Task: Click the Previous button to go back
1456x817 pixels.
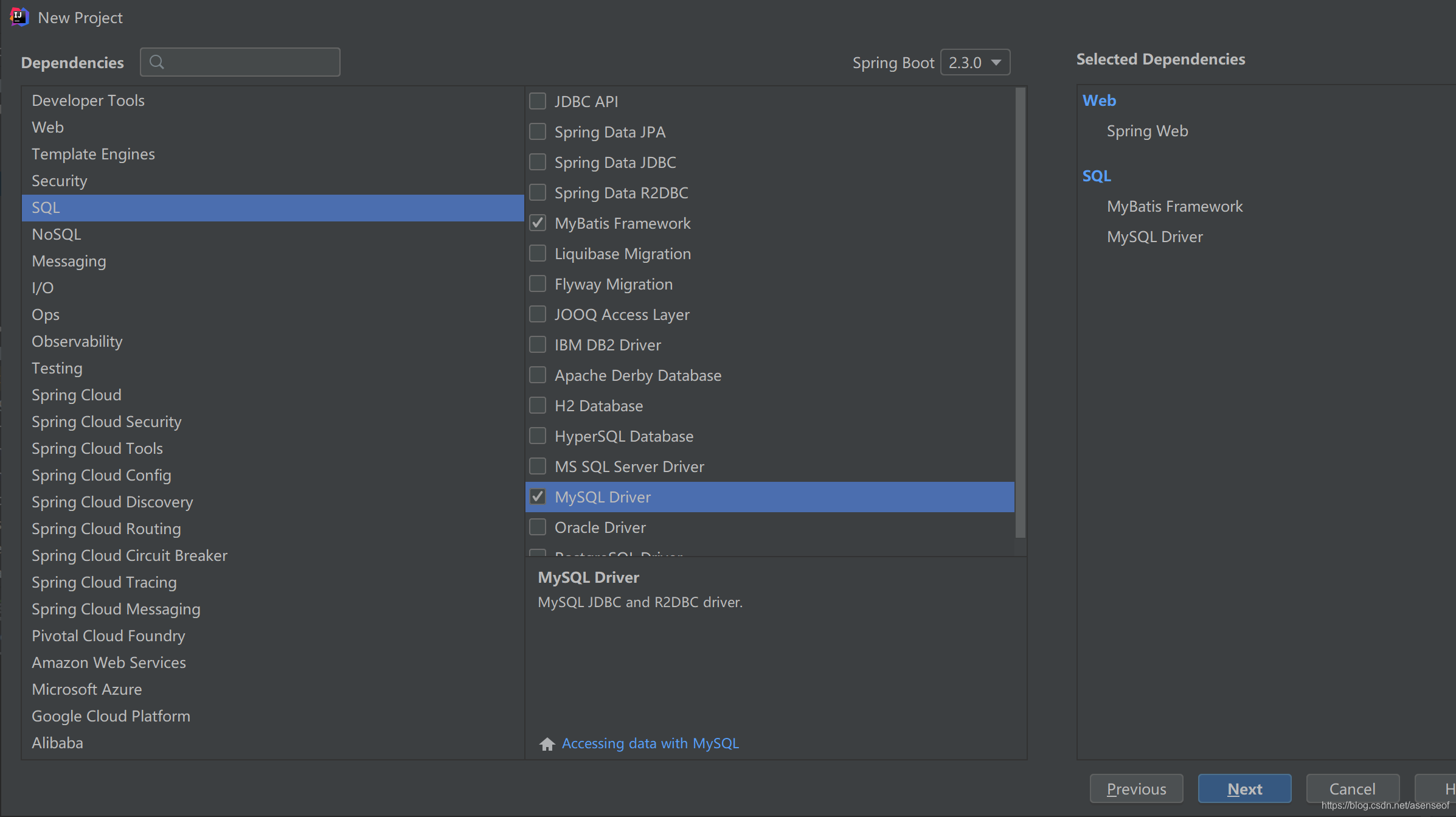Action: point(1137,789)
